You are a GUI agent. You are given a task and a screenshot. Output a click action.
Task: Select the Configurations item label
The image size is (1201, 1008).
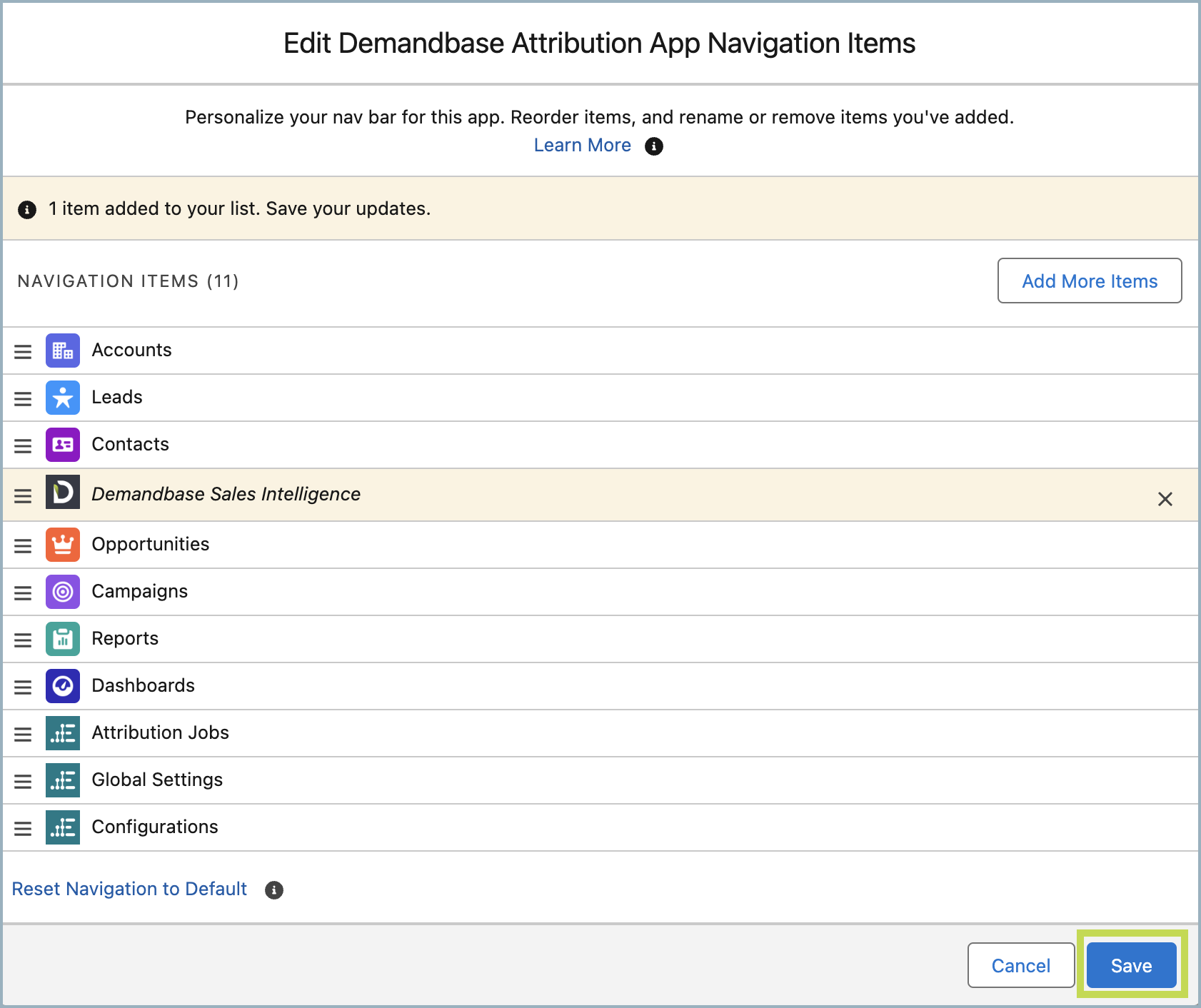click(156, 827)
